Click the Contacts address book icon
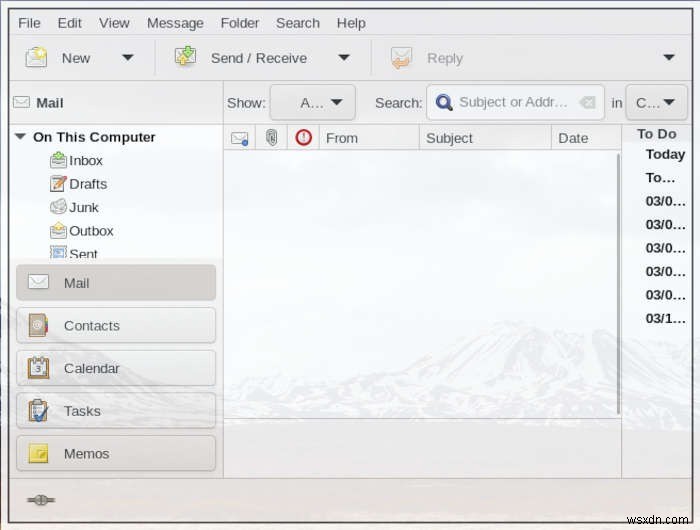The height and width of the screenshot is (530, 700). click(38, 325)
